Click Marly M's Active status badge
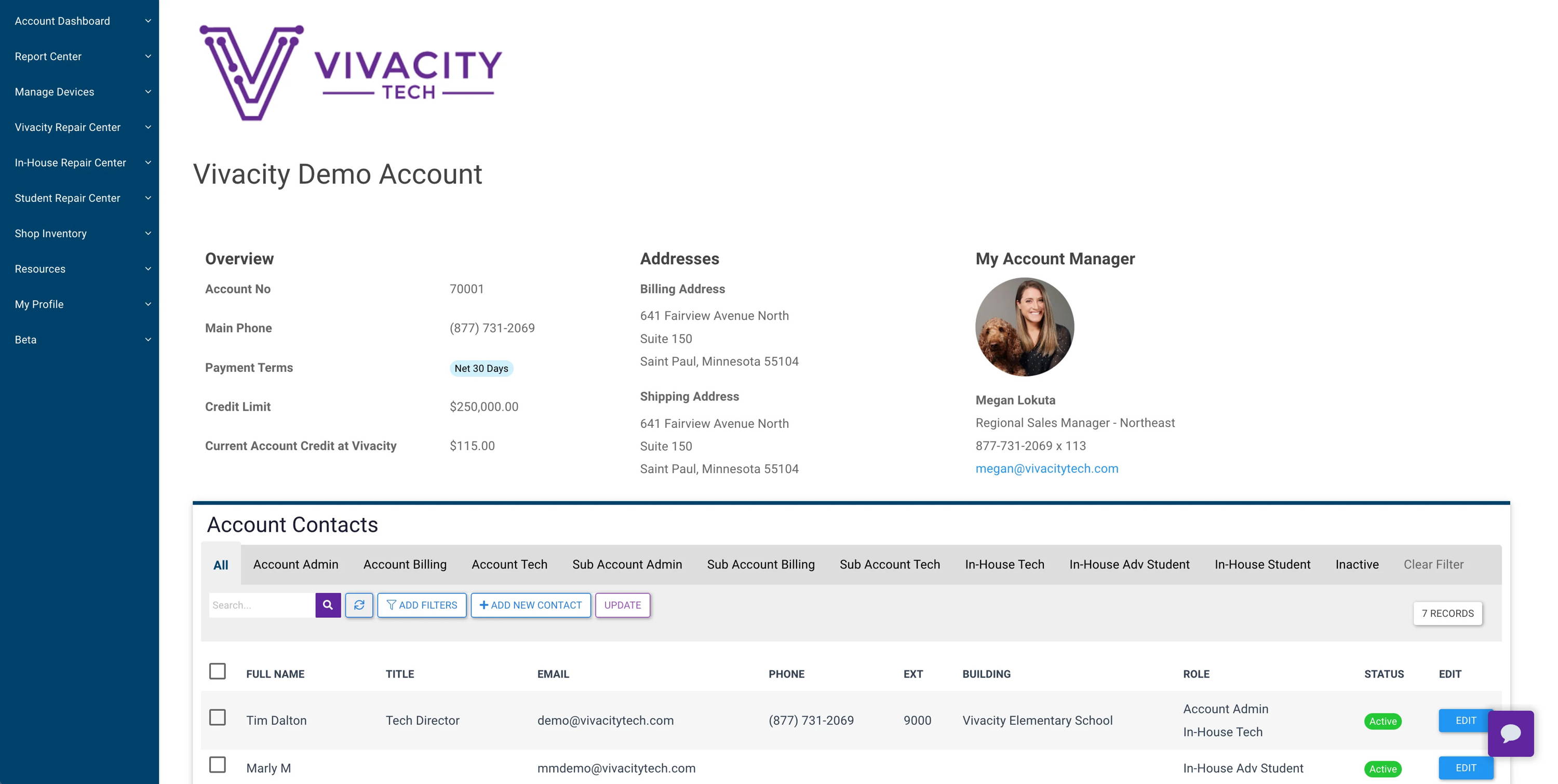 [x=1382, y=769]
